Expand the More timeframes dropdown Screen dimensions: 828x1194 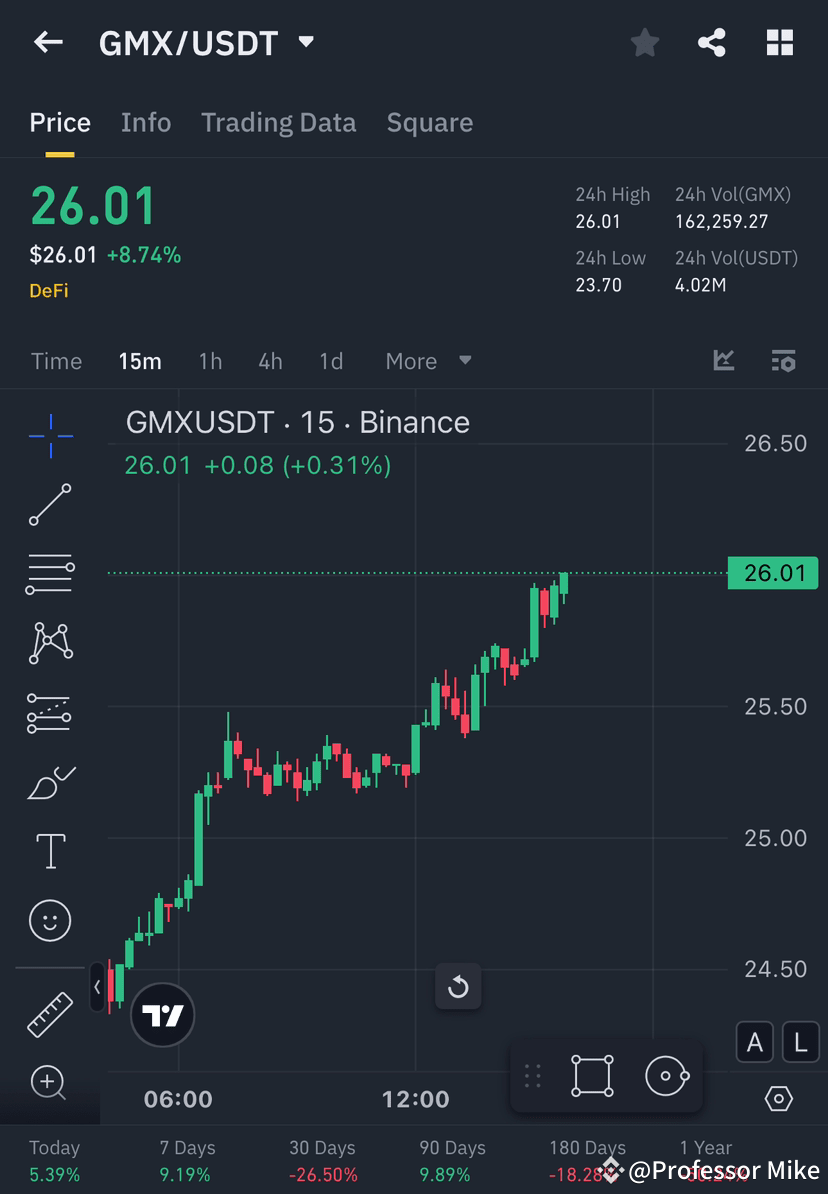point(428,361)
